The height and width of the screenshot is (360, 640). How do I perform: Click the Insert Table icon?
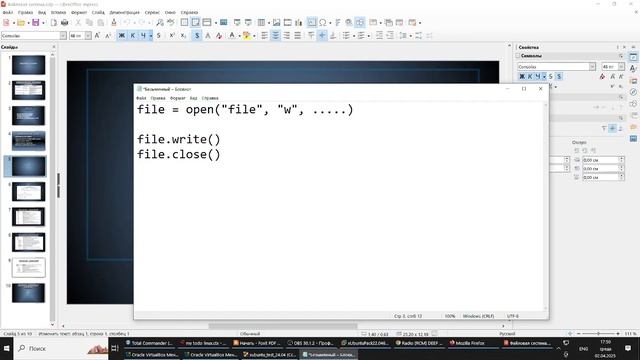pos(262,22)
